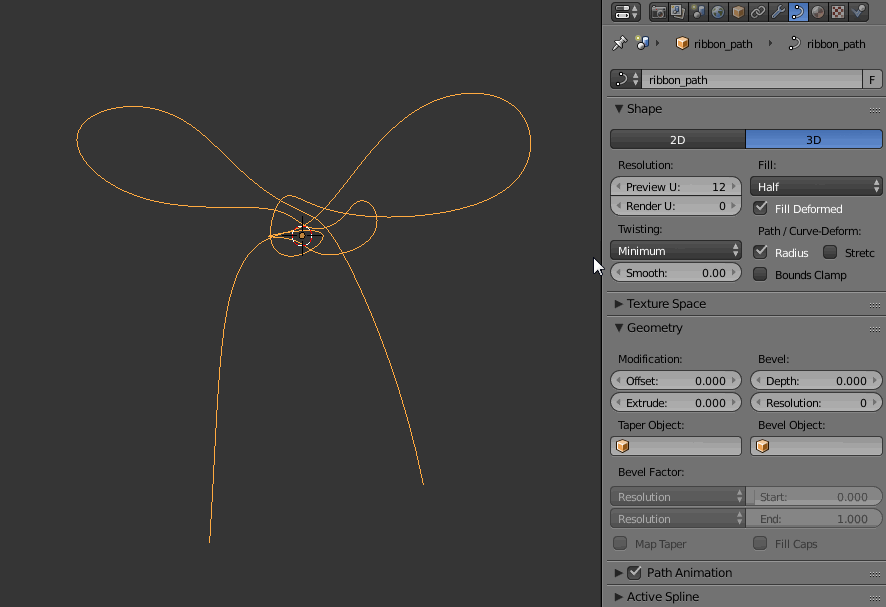Image resolution: width=886 pixels, height=607 pixels.
Task: Pick a Taper Object in its field
Action: [676, 446]
